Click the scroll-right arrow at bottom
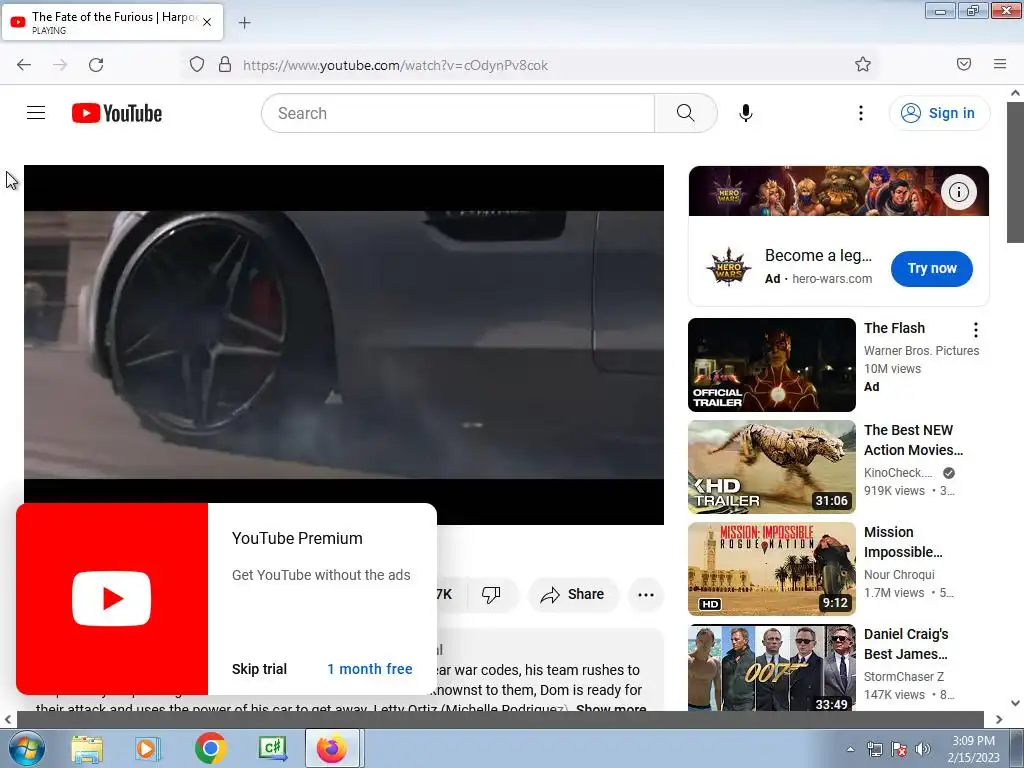1024x768 pixels. (x=999, y=719)
